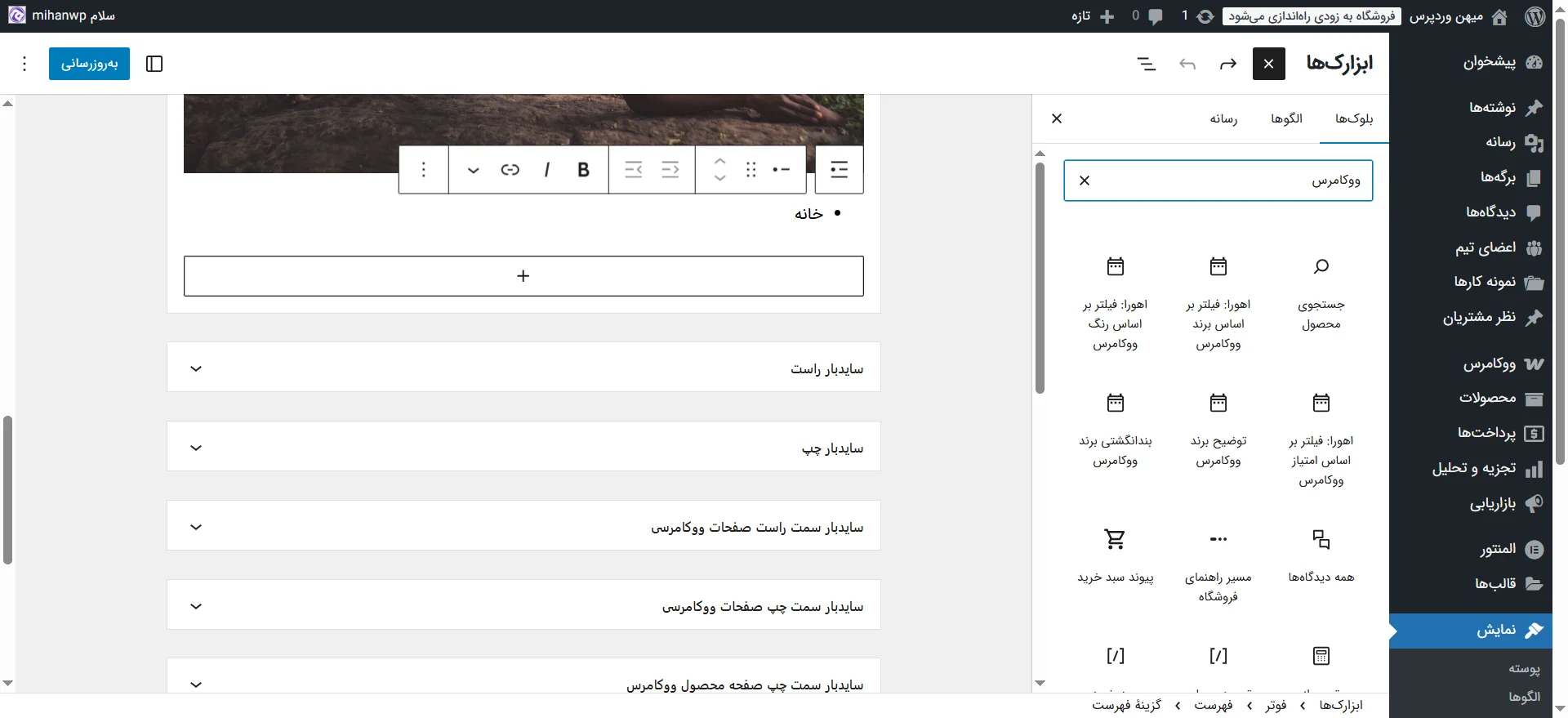1568x718 pixels.
Task: Click the undo arrow in the toolbar
Action: tap(1187, 64)
